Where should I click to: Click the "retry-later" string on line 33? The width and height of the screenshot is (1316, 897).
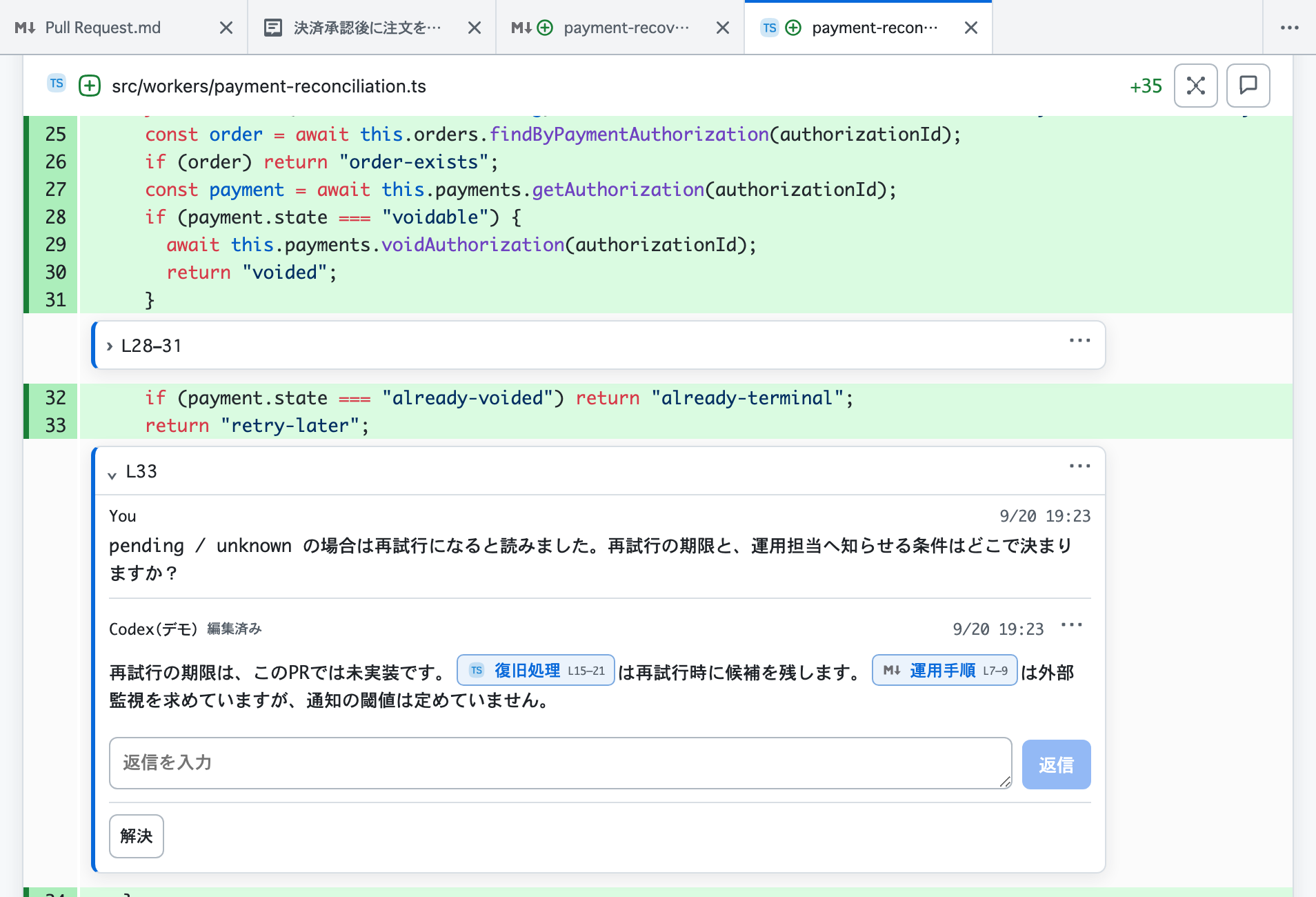tap(290, 425)
